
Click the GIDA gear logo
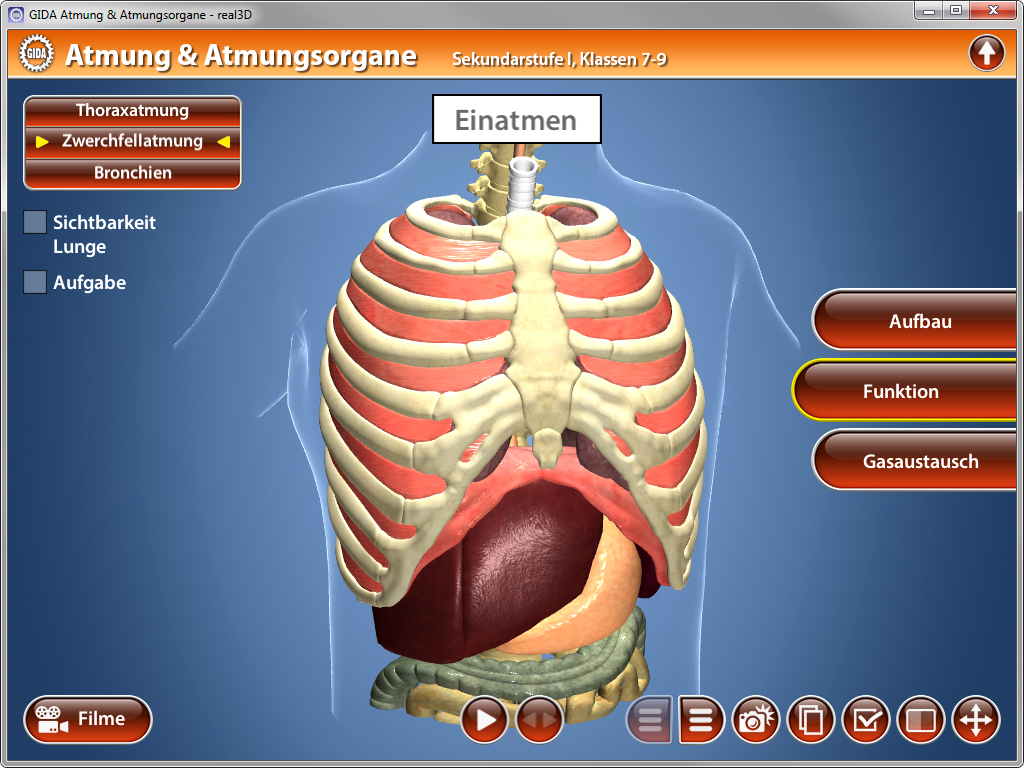[x=36, y=55]
